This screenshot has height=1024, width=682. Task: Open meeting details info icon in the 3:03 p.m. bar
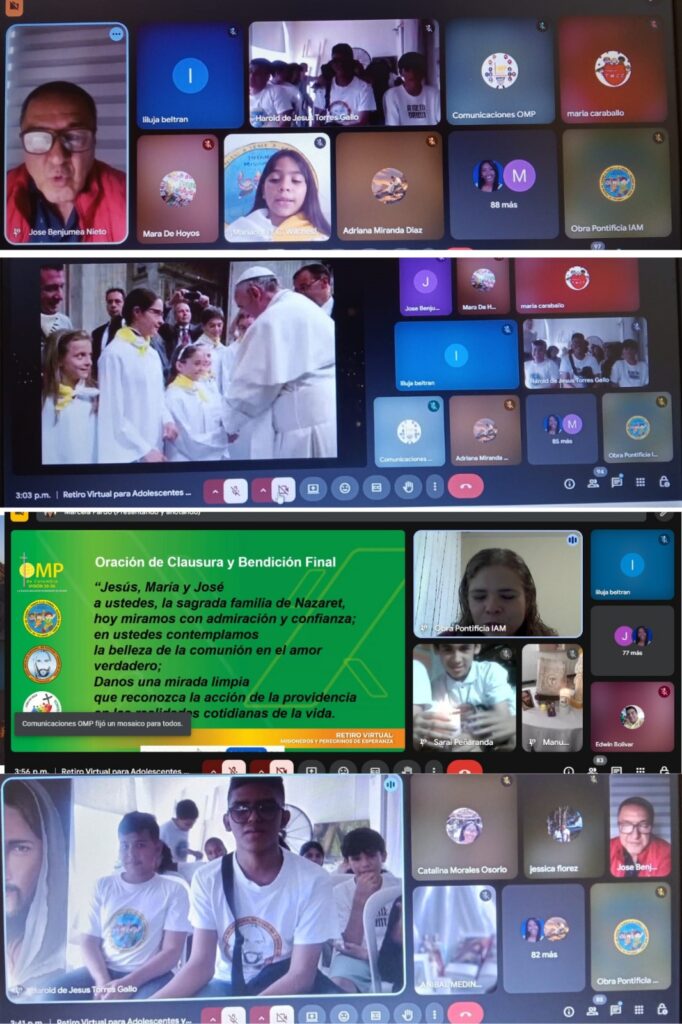click(569, 483)
